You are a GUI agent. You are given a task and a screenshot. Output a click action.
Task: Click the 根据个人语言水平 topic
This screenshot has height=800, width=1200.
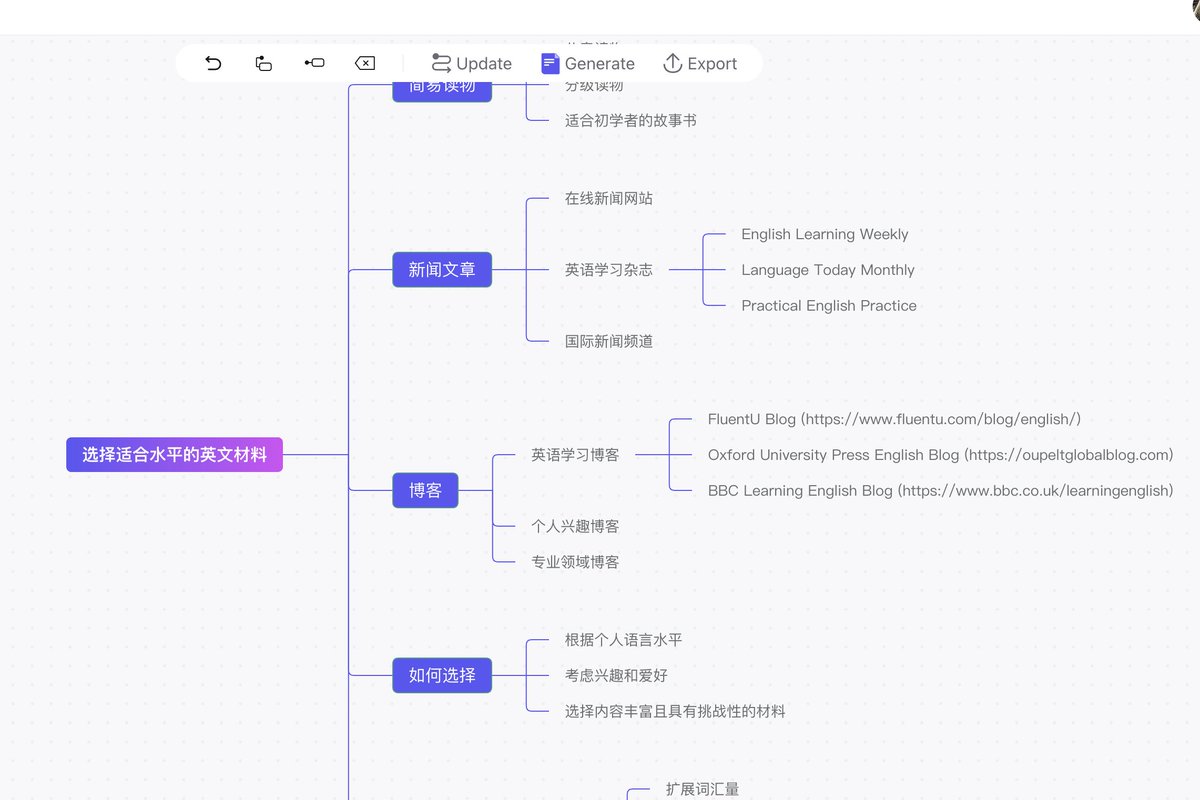click(623, 639)
